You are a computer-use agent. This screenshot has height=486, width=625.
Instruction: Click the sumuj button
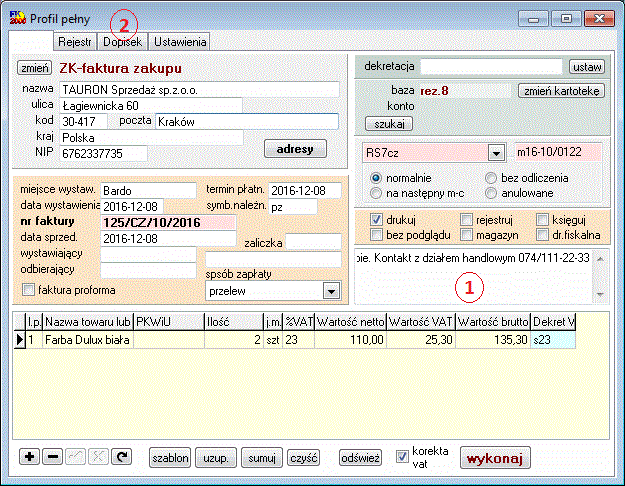click(262, 458)
